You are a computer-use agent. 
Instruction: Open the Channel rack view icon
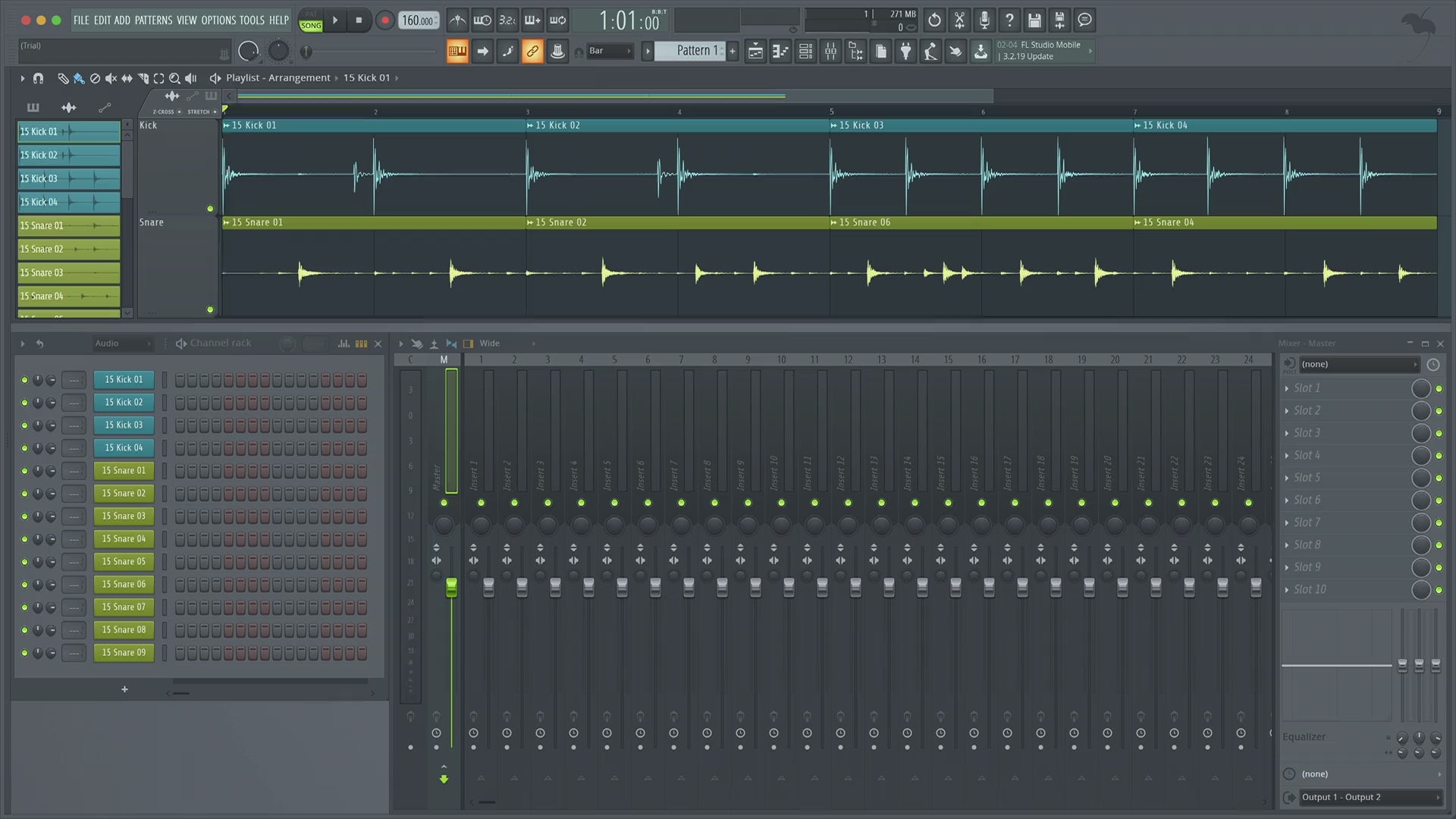(x=805, y=52)
